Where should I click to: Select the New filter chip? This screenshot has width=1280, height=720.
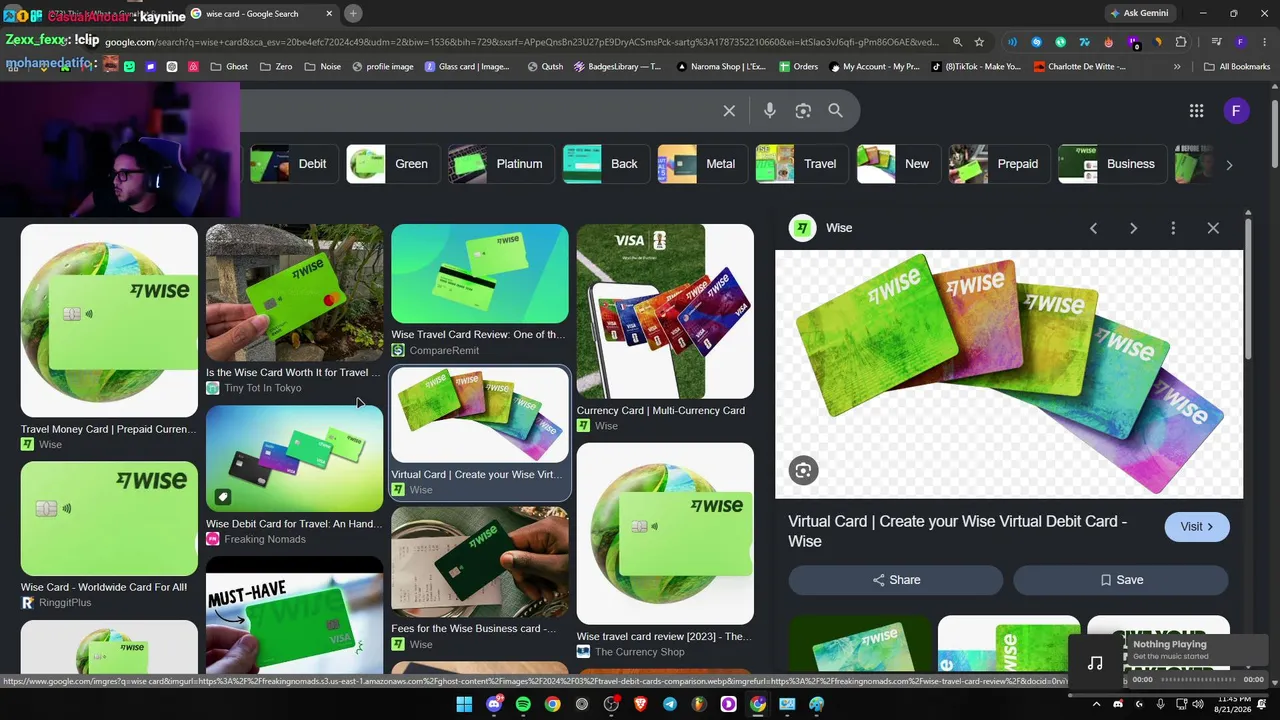pos(897,164)
